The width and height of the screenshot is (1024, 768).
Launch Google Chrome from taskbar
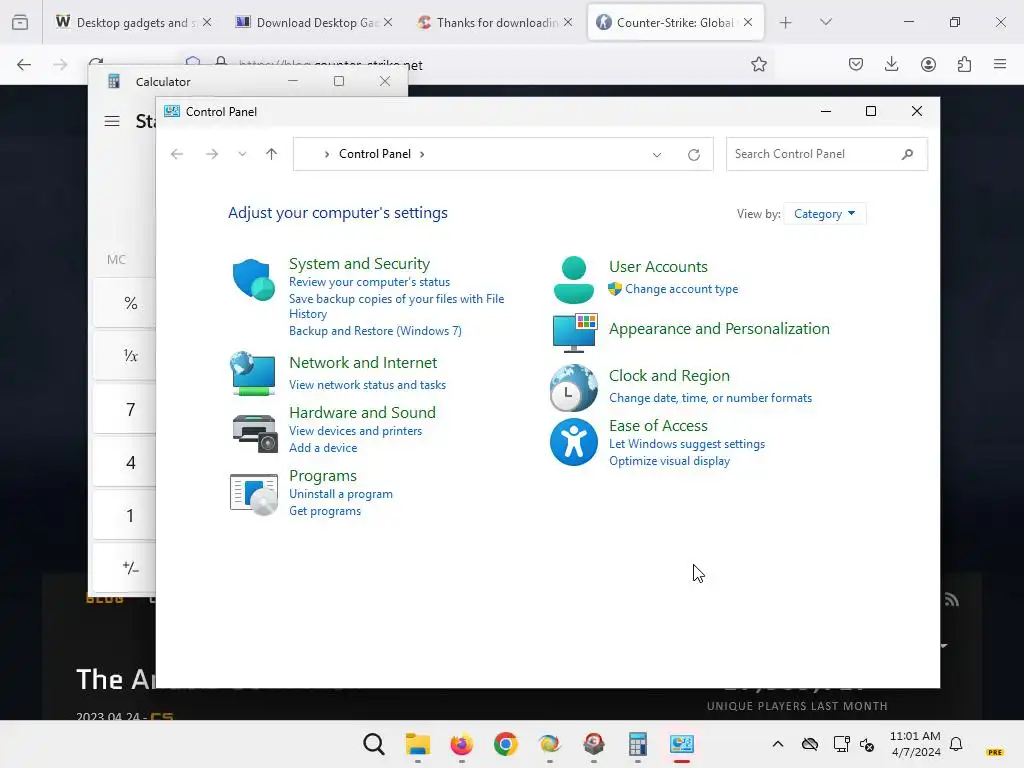pos(505,744)
